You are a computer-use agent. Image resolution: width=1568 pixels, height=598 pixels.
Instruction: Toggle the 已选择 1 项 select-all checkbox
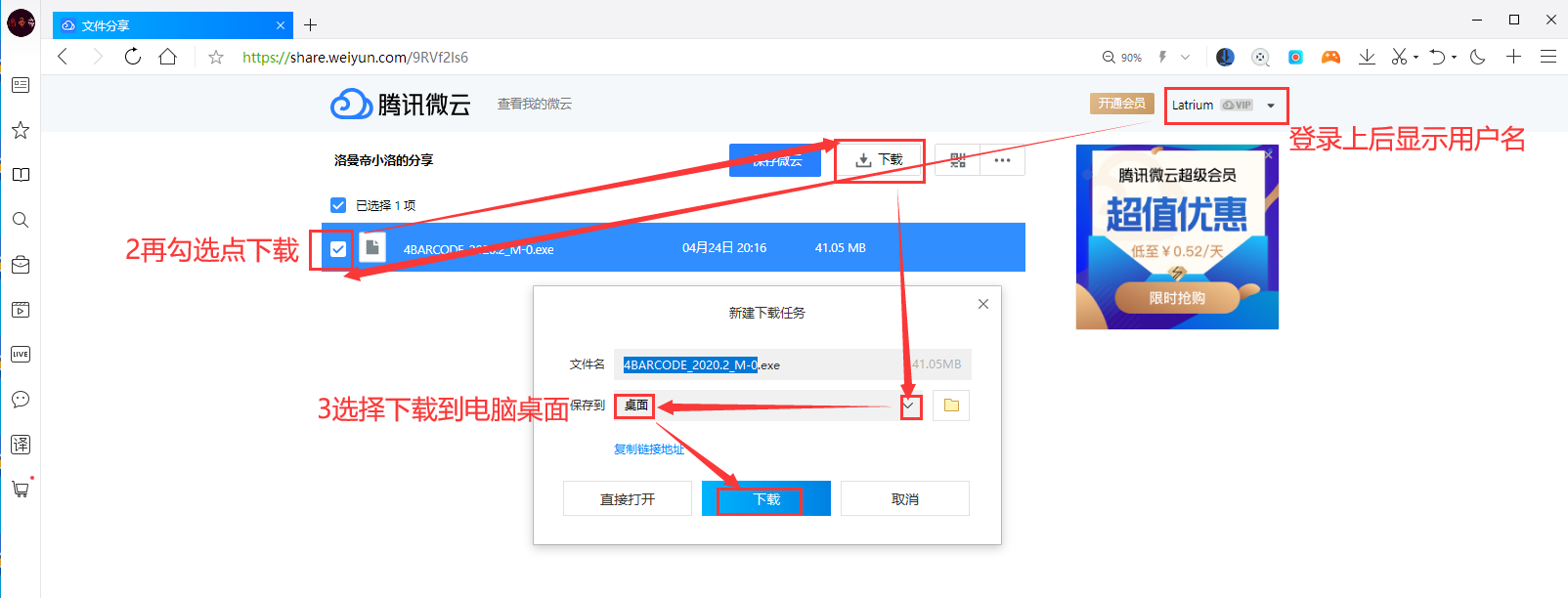point(338,205)
